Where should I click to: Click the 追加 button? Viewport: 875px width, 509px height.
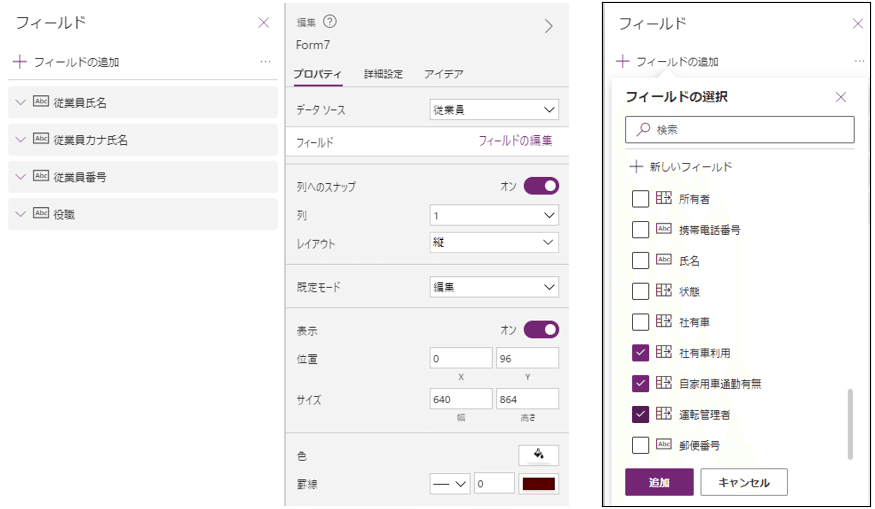click(x=659, y=482)
